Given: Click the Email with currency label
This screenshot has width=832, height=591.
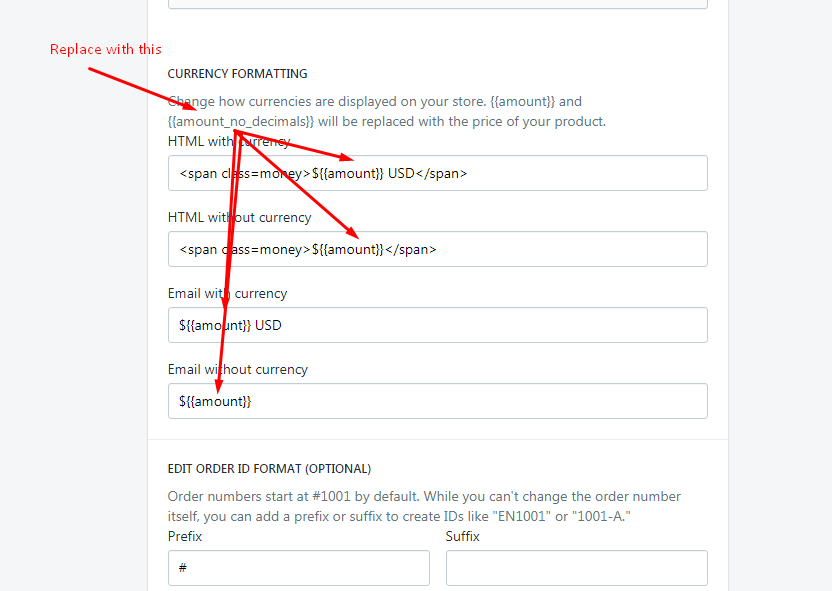Looking at the screenshot, I should (227, 293).
